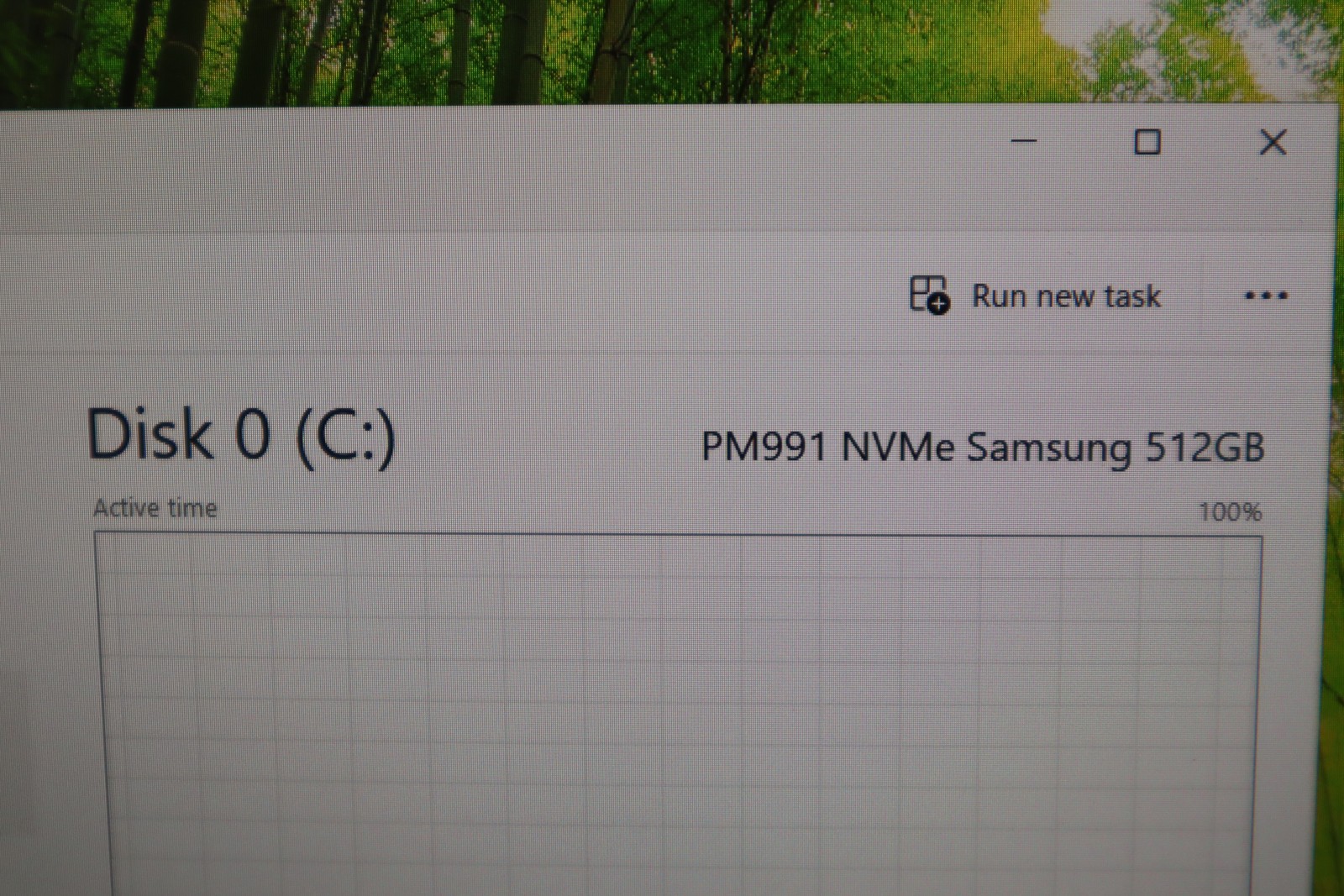Minimize the Task Manager window
The image size is (1344, 896).
tap(1023, 141)
